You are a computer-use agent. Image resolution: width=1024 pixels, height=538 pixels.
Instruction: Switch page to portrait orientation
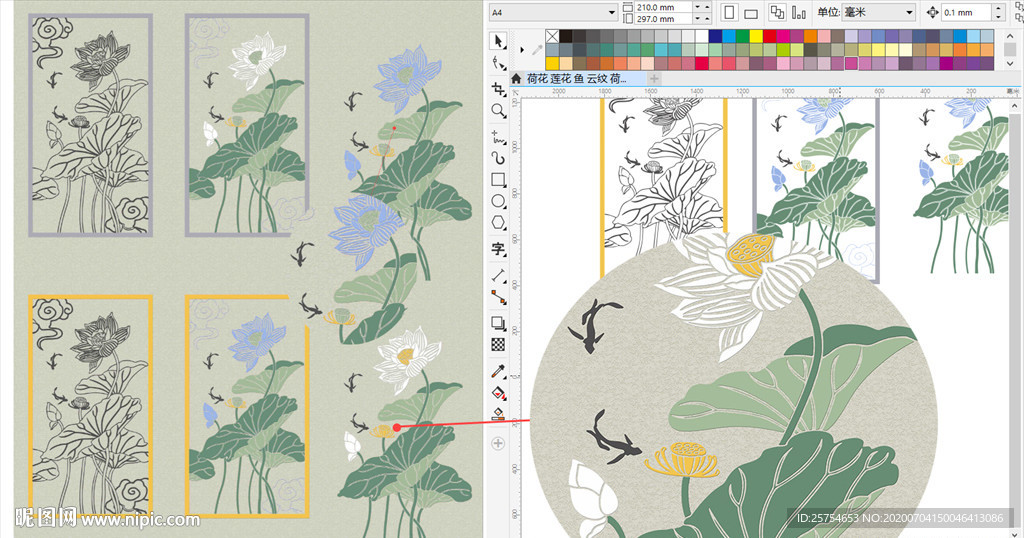pos(729,12)
